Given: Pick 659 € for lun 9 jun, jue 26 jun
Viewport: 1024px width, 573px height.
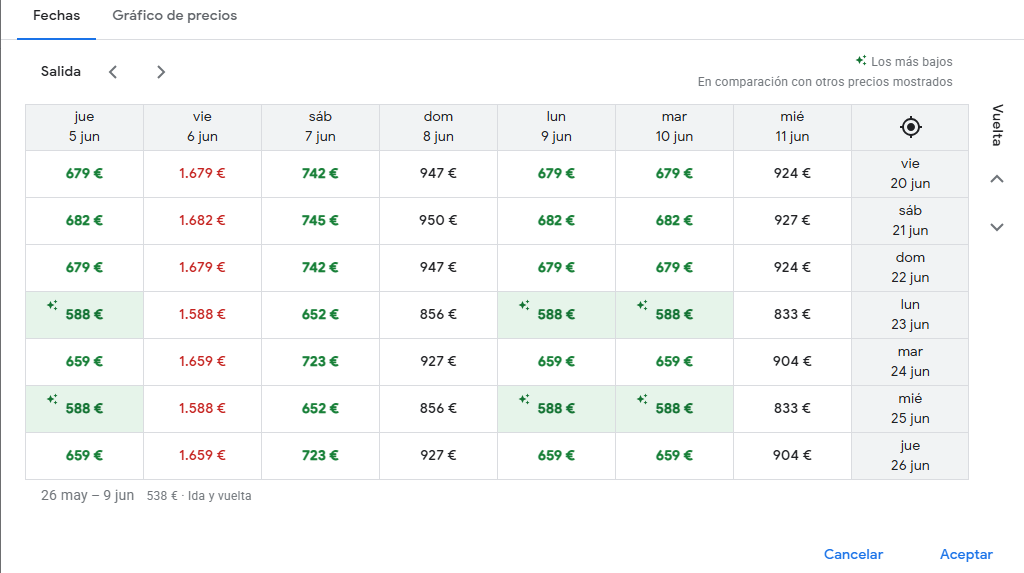Looking at the screenshot, I should click(556, 455).
